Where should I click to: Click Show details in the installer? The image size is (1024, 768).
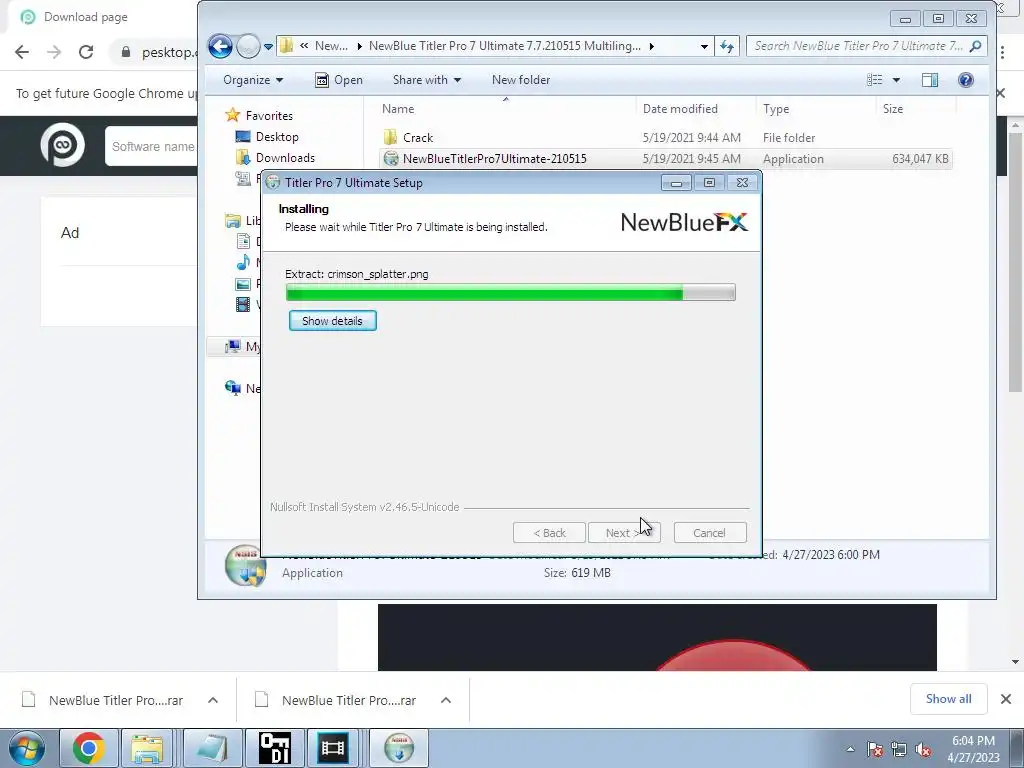click(x=332, y=321)
